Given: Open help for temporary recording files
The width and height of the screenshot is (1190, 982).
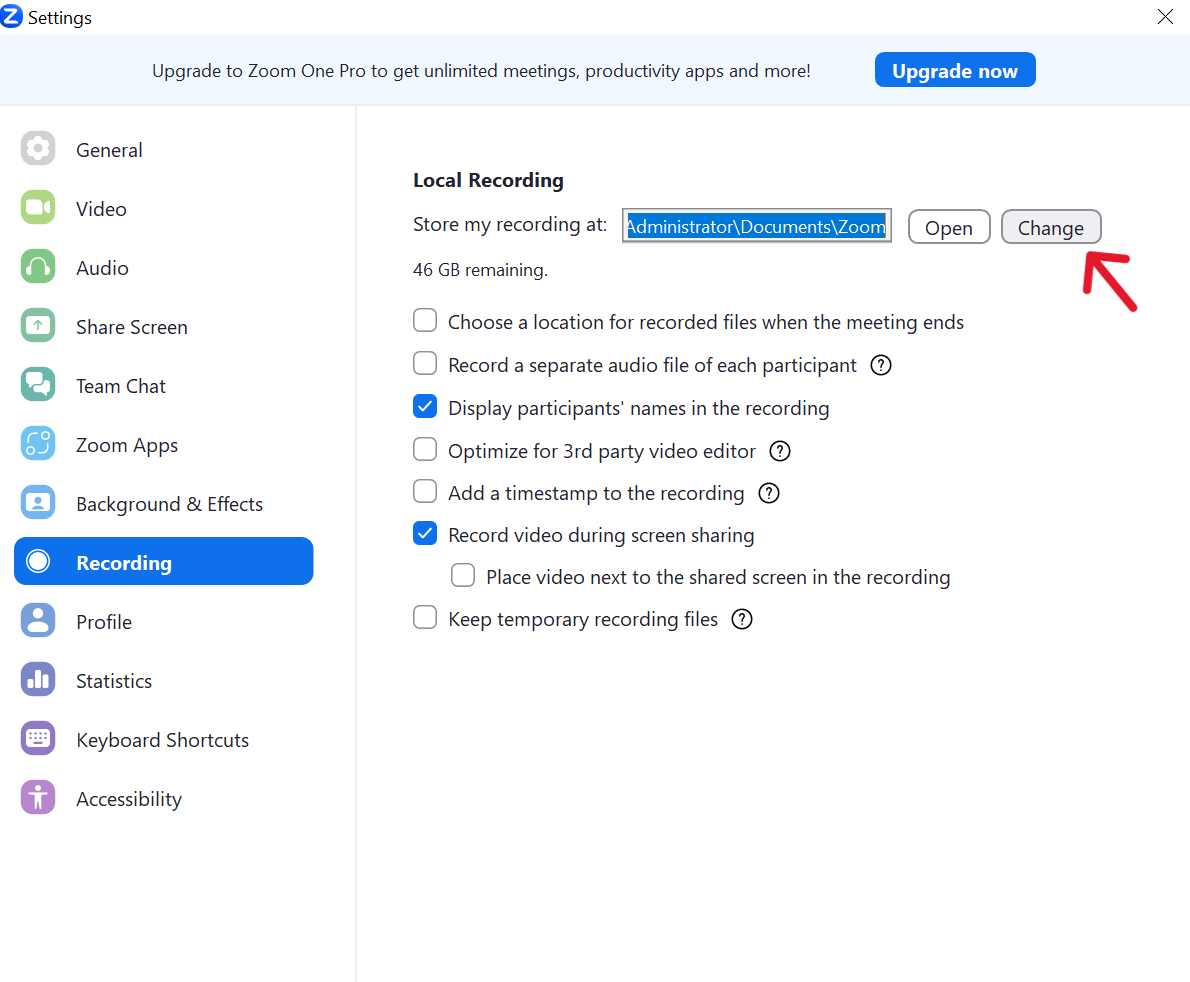Looking at the screenshot, I should [x=741, y=619].
